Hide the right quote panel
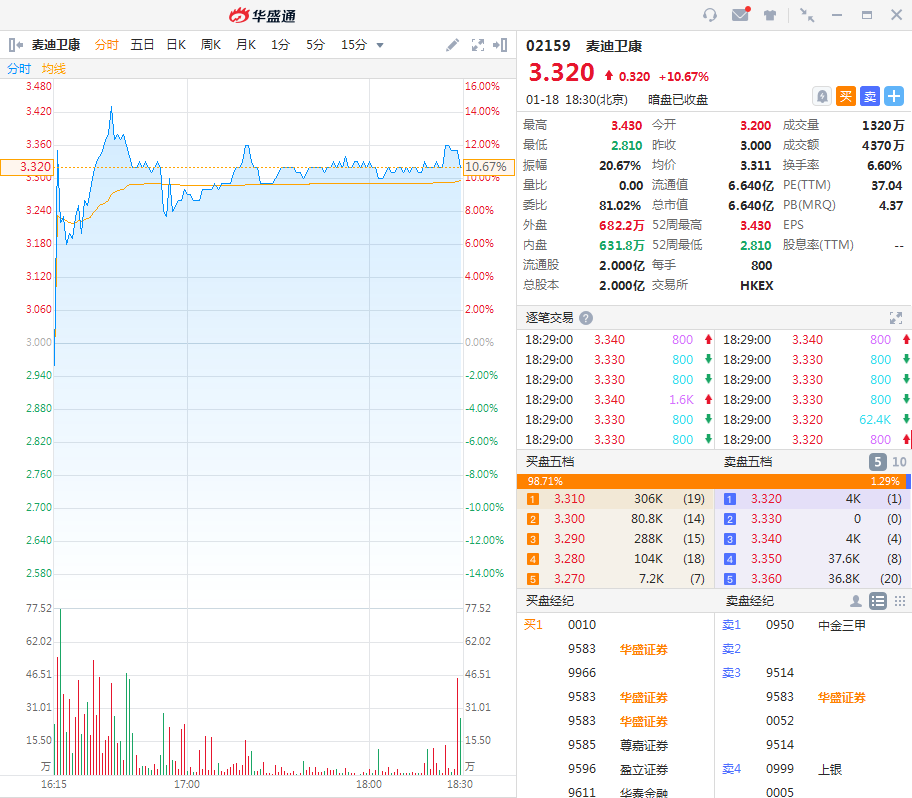 click(x=500, y=45)
